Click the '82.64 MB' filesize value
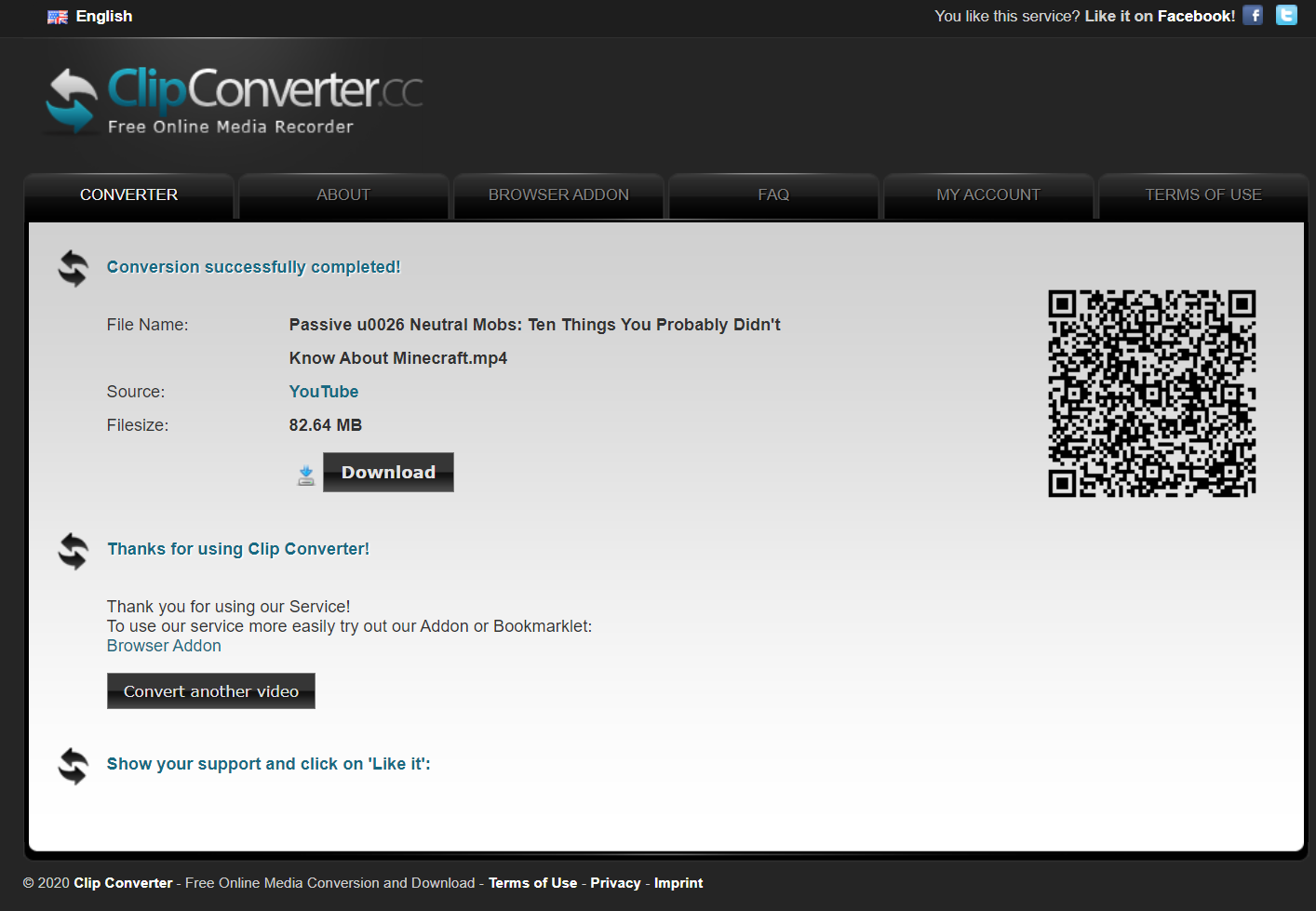This screenshot has height=911, width=1316. (x=326, y=425)
